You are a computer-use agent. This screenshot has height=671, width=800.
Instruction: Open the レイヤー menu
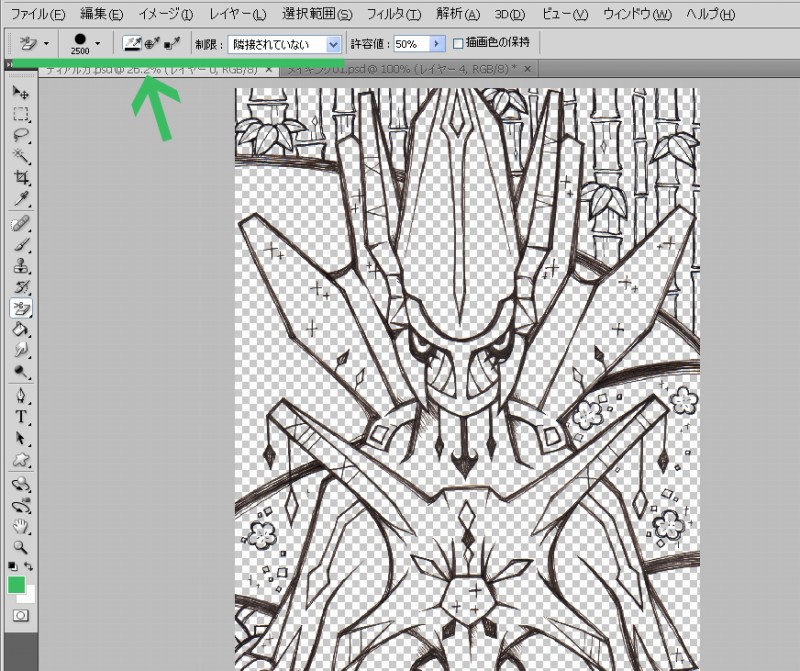(x=238, y=14)
